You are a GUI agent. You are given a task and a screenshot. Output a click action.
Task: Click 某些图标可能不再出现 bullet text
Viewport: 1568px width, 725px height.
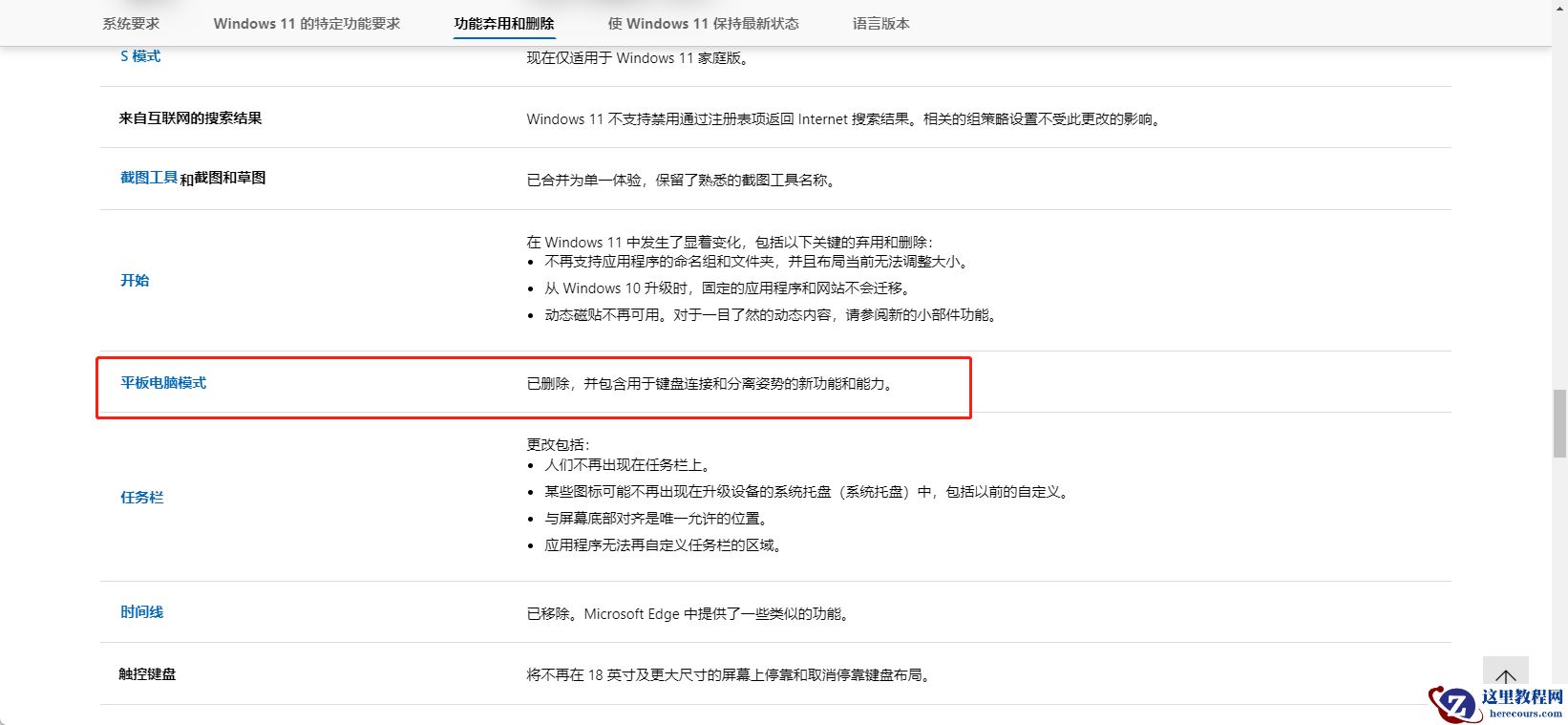pos(809,492)
